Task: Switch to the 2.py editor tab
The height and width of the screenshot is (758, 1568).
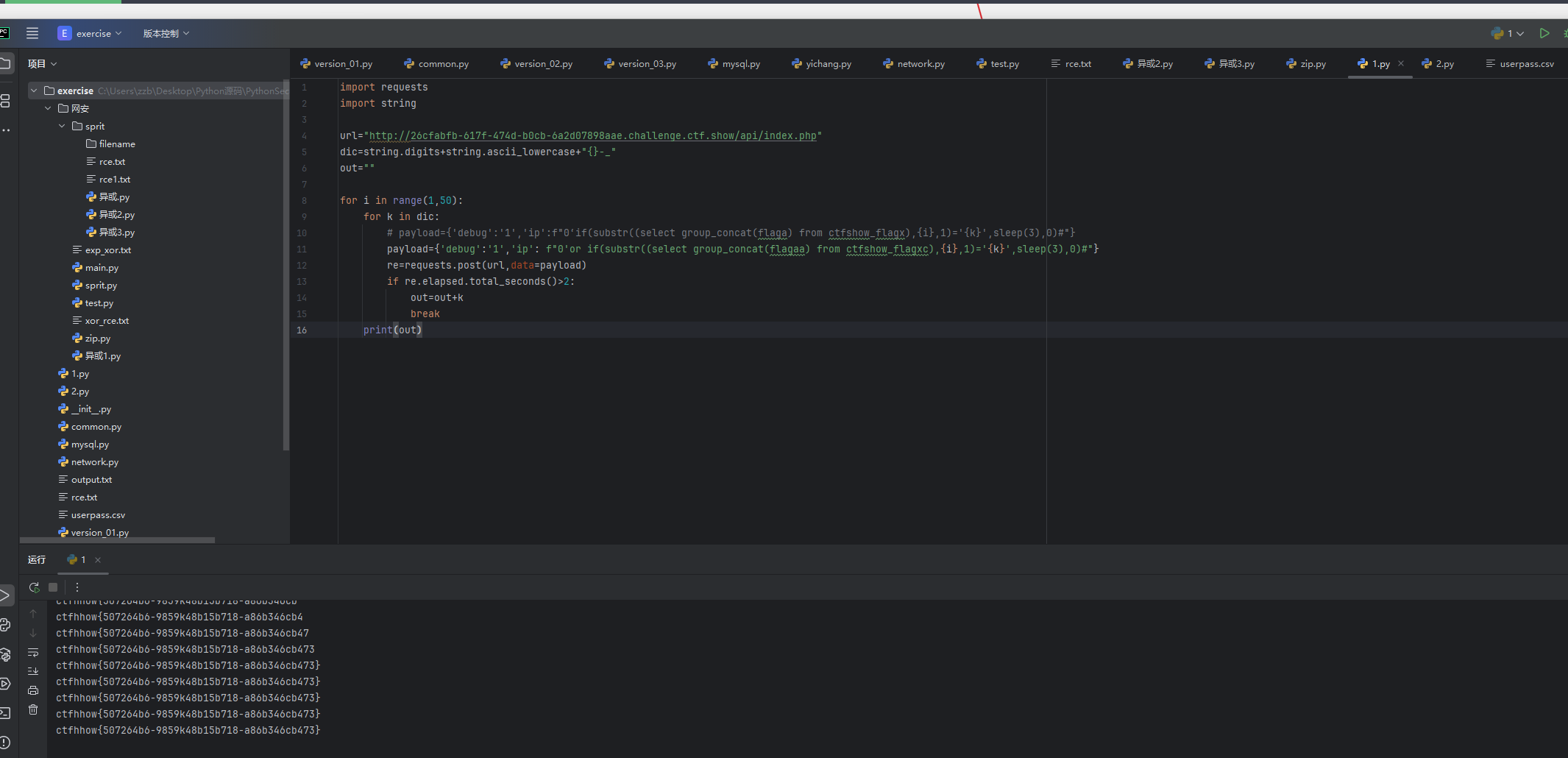Action: coord(1438,64)
